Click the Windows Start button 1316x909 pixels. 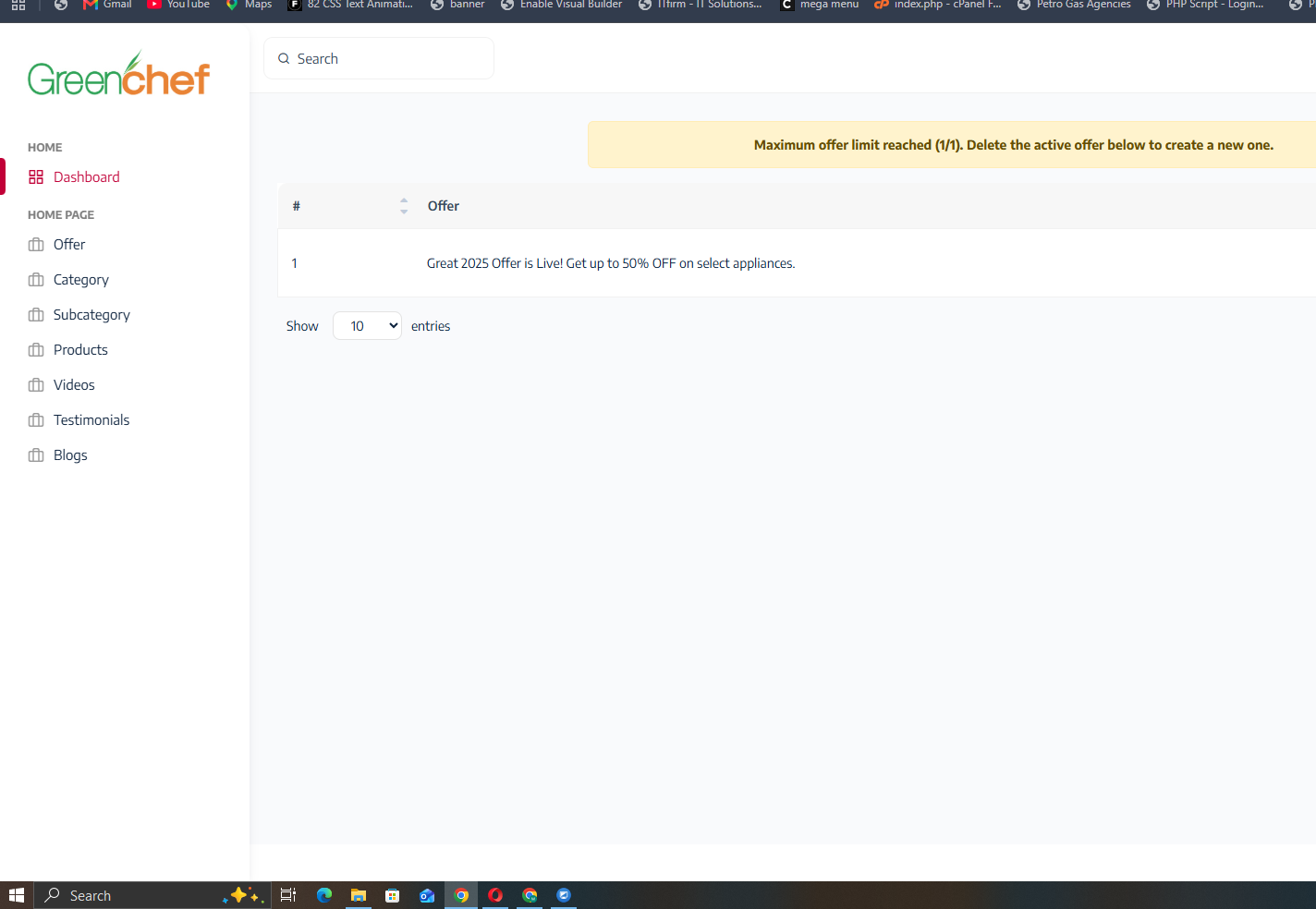[17, 895]
